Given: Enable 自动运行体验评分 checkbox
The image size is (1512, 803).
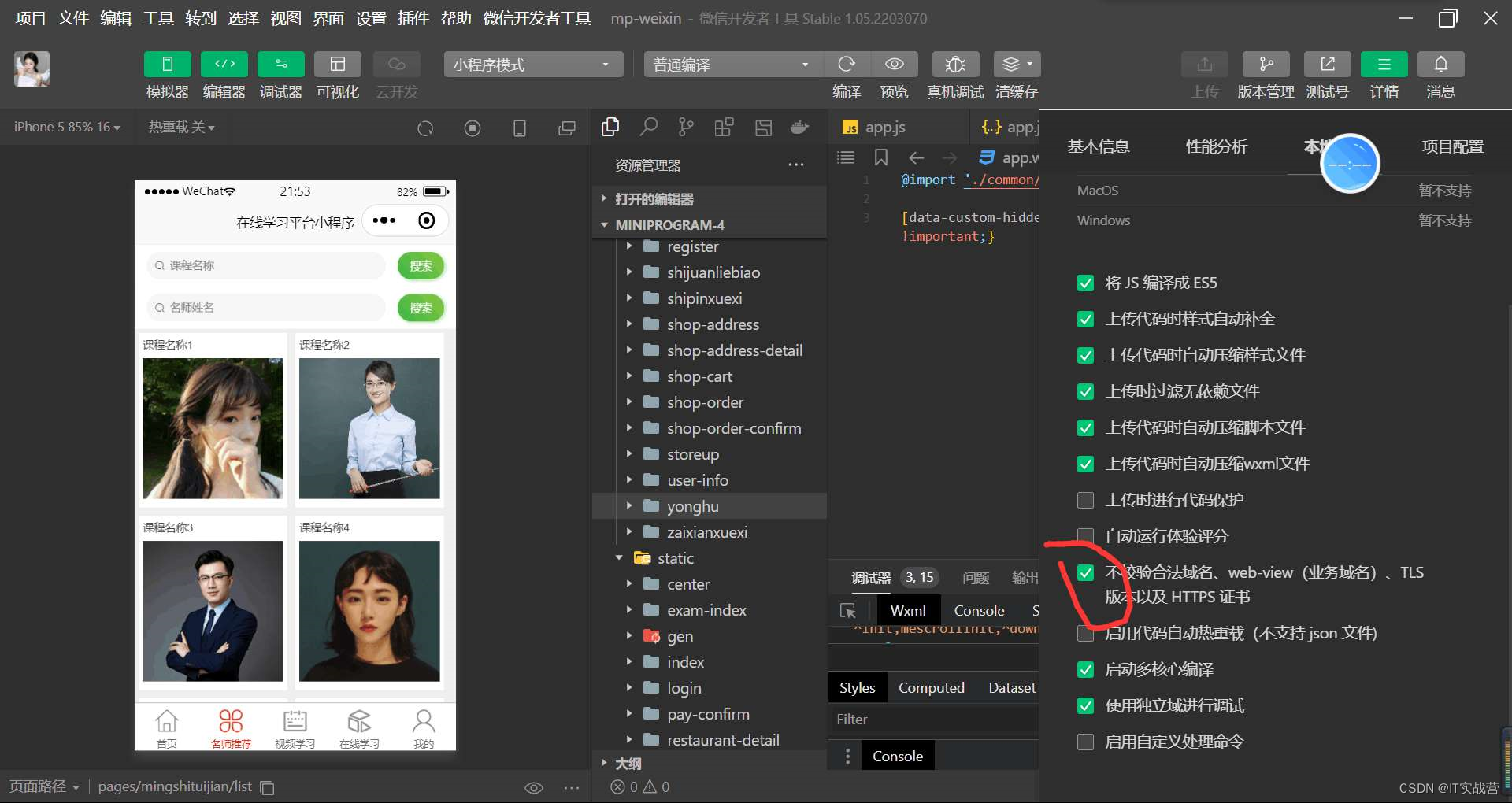Looking at the screenshot, I should 1085,537.
